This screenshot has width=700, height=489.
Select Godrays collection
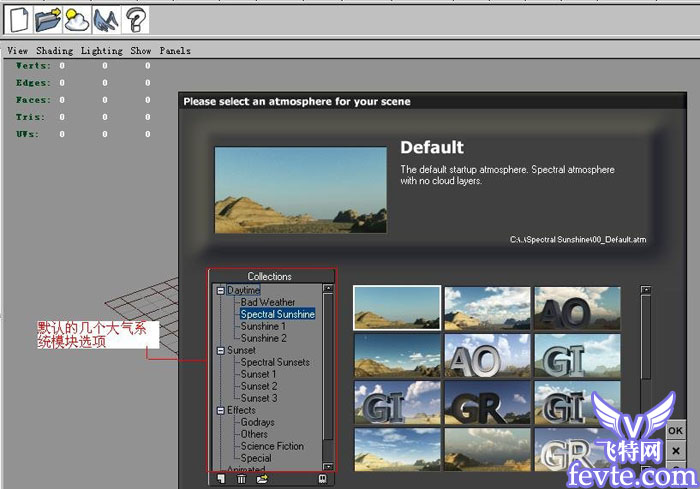pos(258,422)
